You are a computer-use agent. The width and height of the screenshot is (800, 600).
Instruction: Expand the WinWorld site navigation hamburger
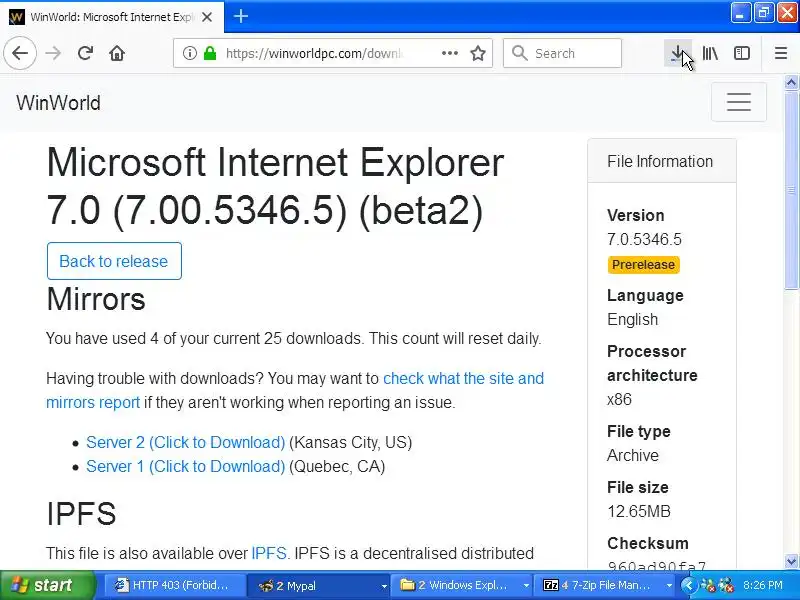(x=738, y=102)
